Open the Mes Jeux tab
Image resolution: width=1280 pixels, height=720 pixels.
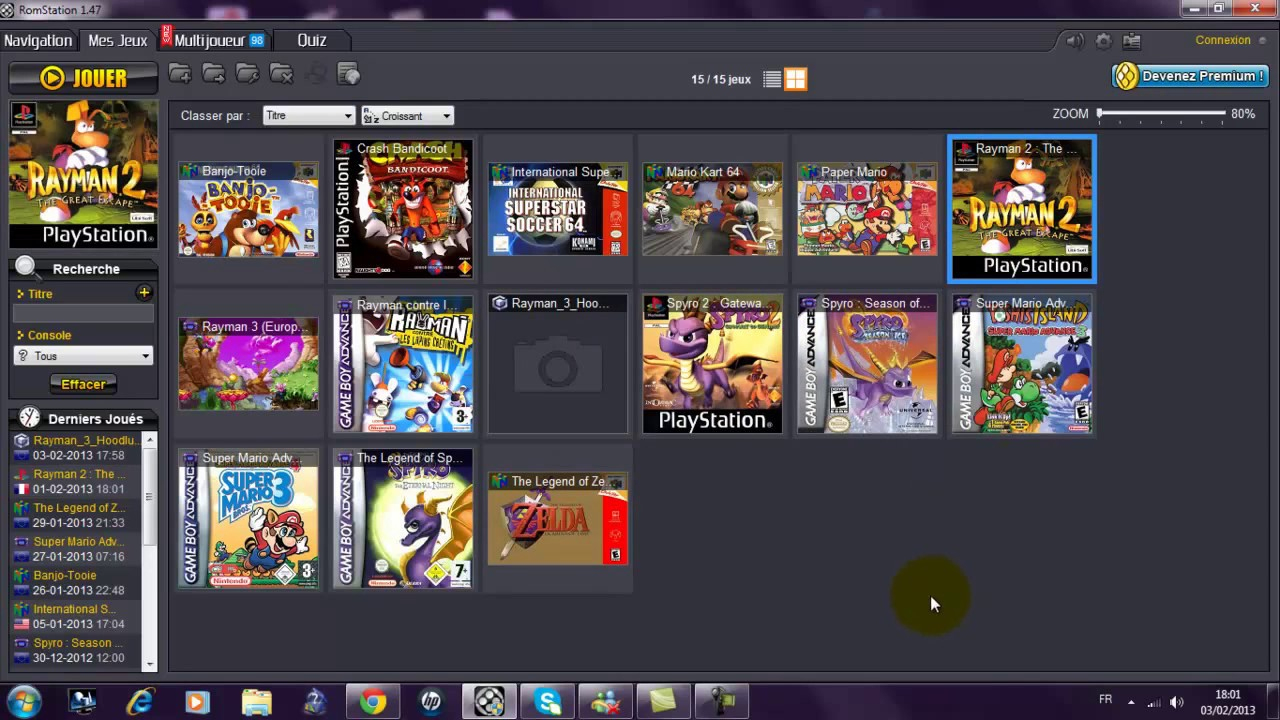[117, 40]
